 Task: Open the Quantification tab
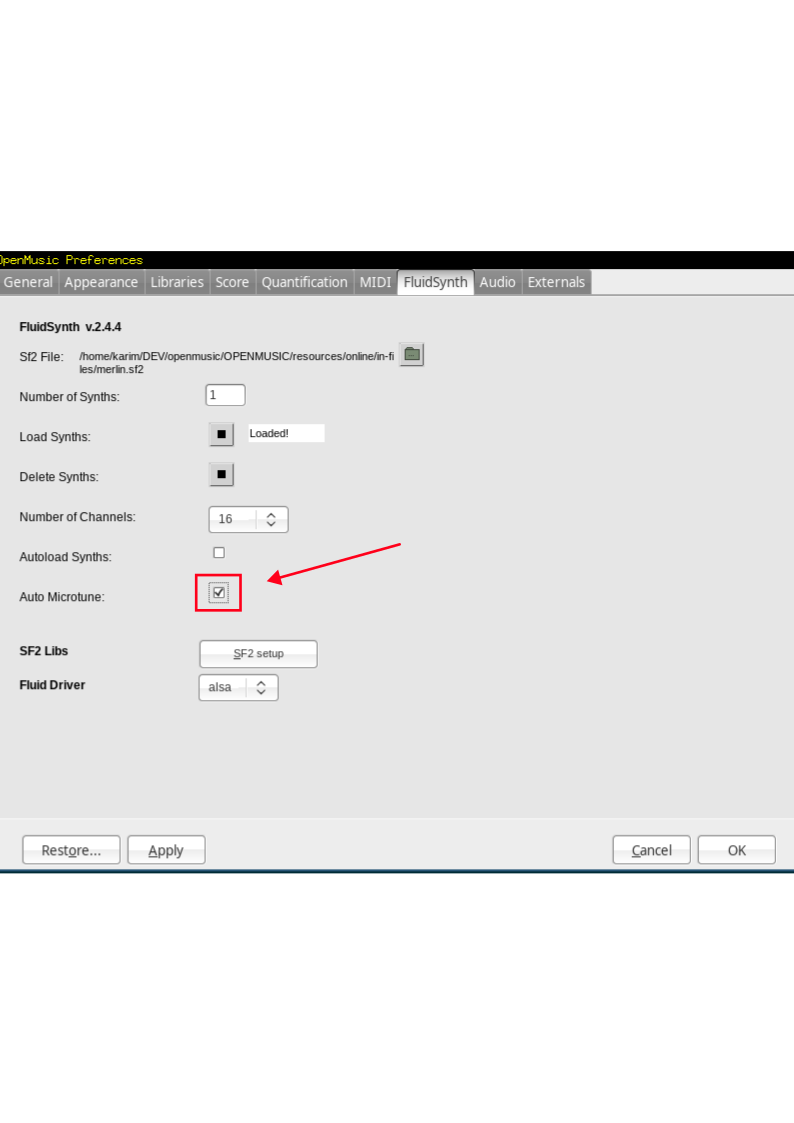(304, 282)
